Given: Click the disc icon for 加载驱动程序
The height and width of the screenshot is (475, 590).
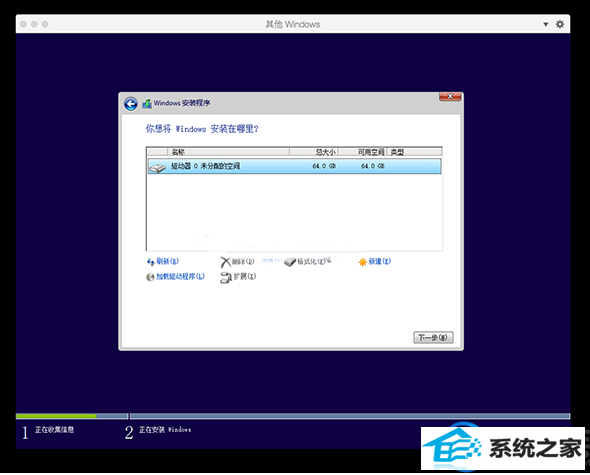Looking at the screenshot, I should 150,277.
